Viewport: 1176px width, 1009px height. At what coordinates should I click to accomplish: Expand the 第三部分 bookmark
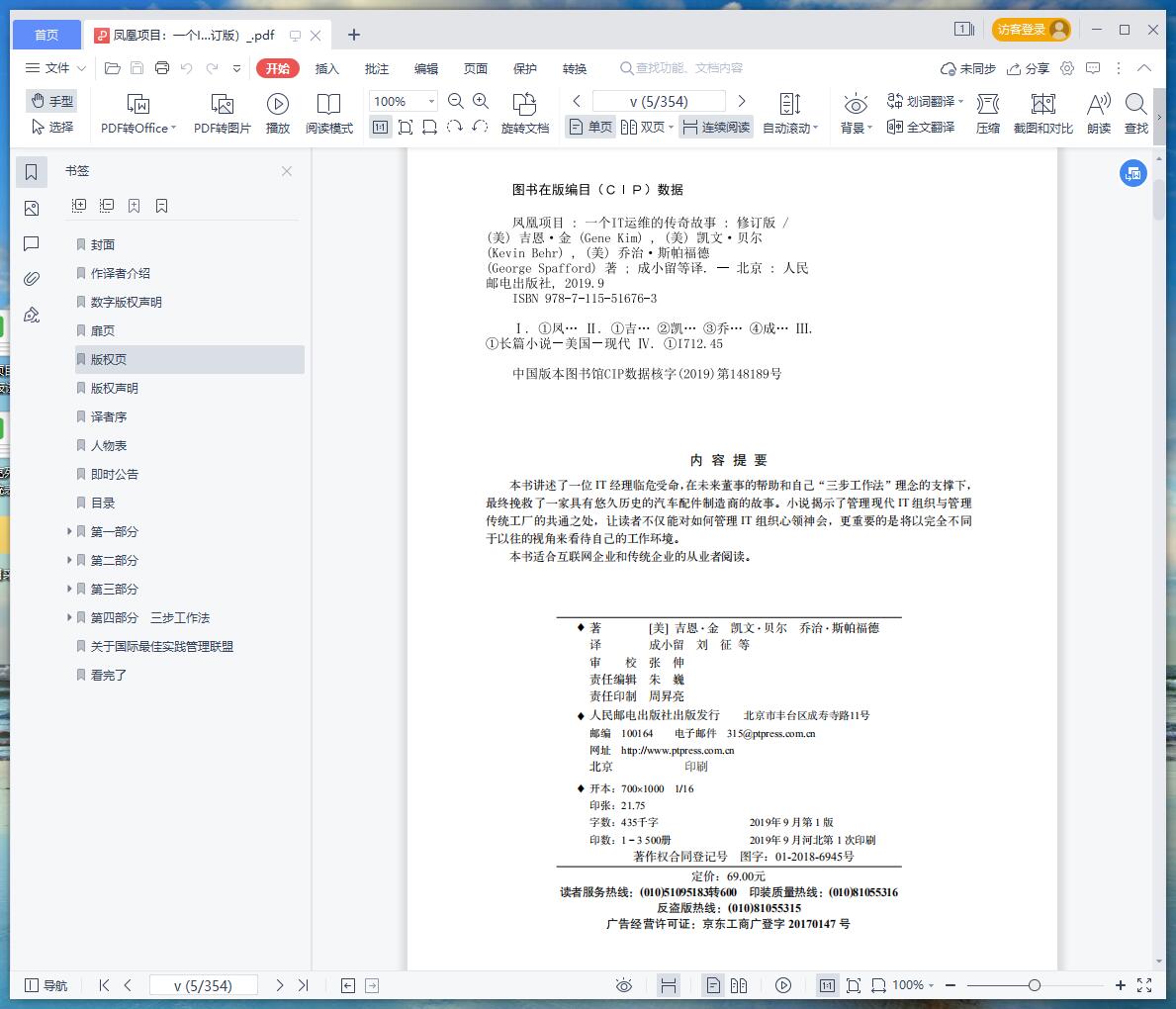tap(69, 589)
